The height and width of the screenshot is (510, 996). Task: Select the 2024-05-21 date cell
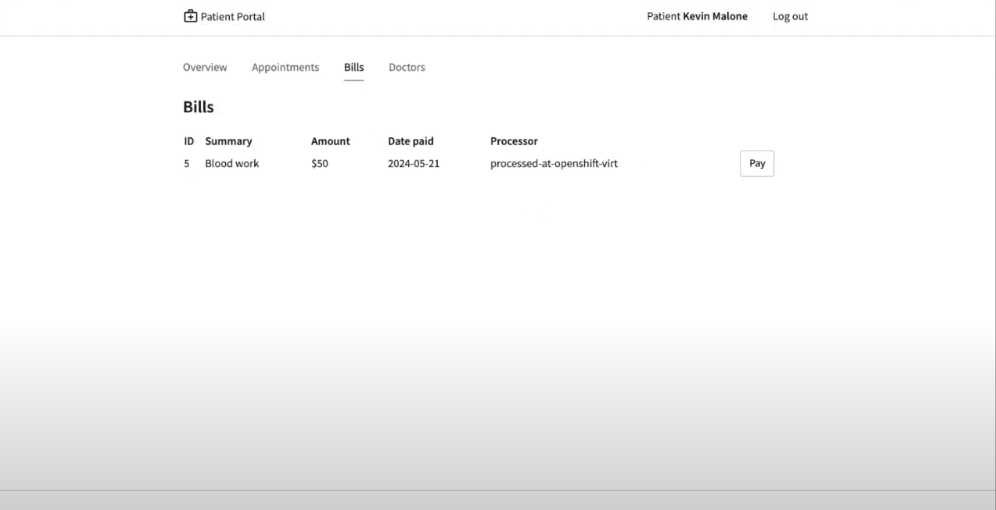click(x=414, y=163)
